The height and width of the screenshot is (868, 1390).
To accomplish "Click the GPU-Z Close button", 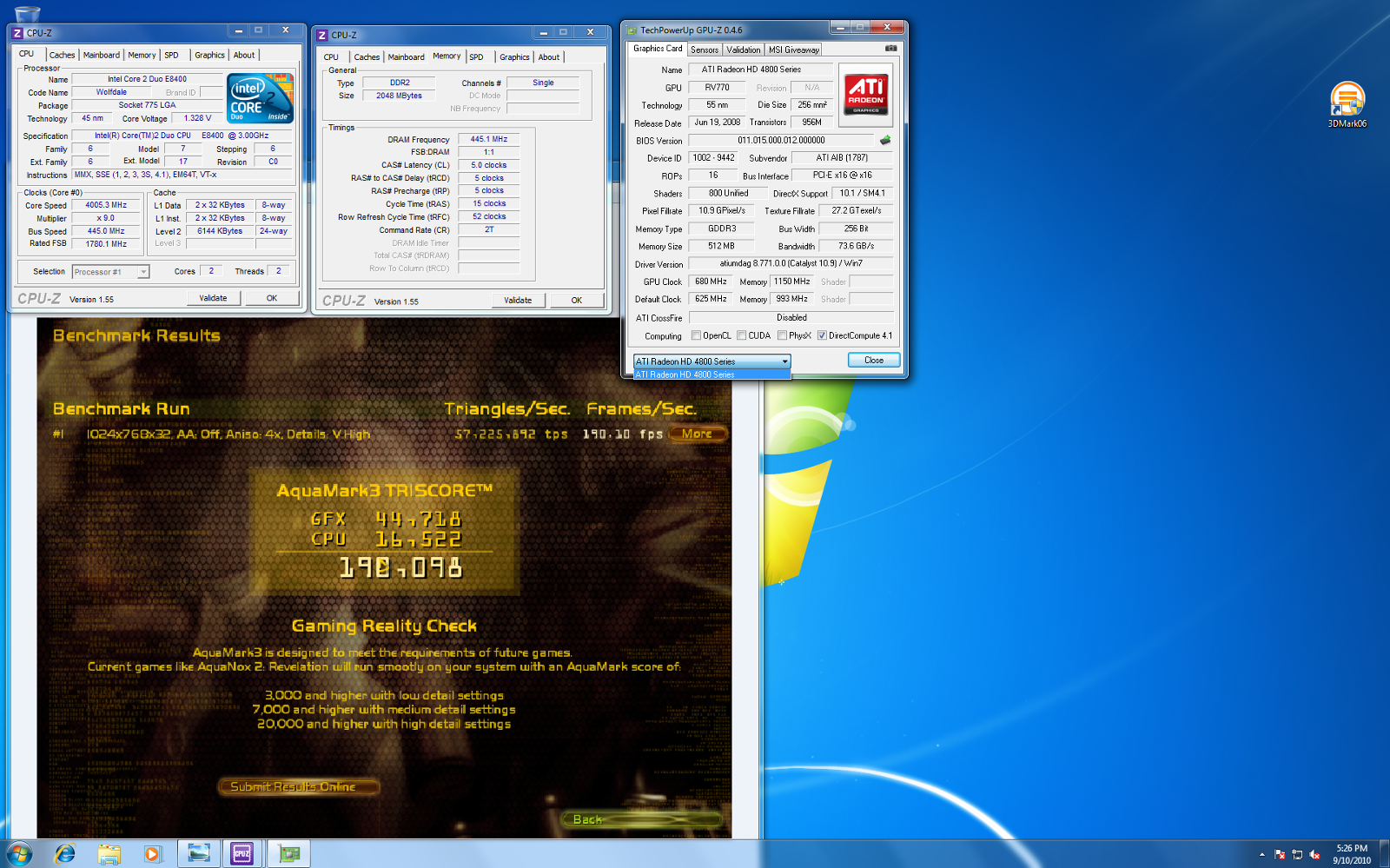I will pos(874,361).
